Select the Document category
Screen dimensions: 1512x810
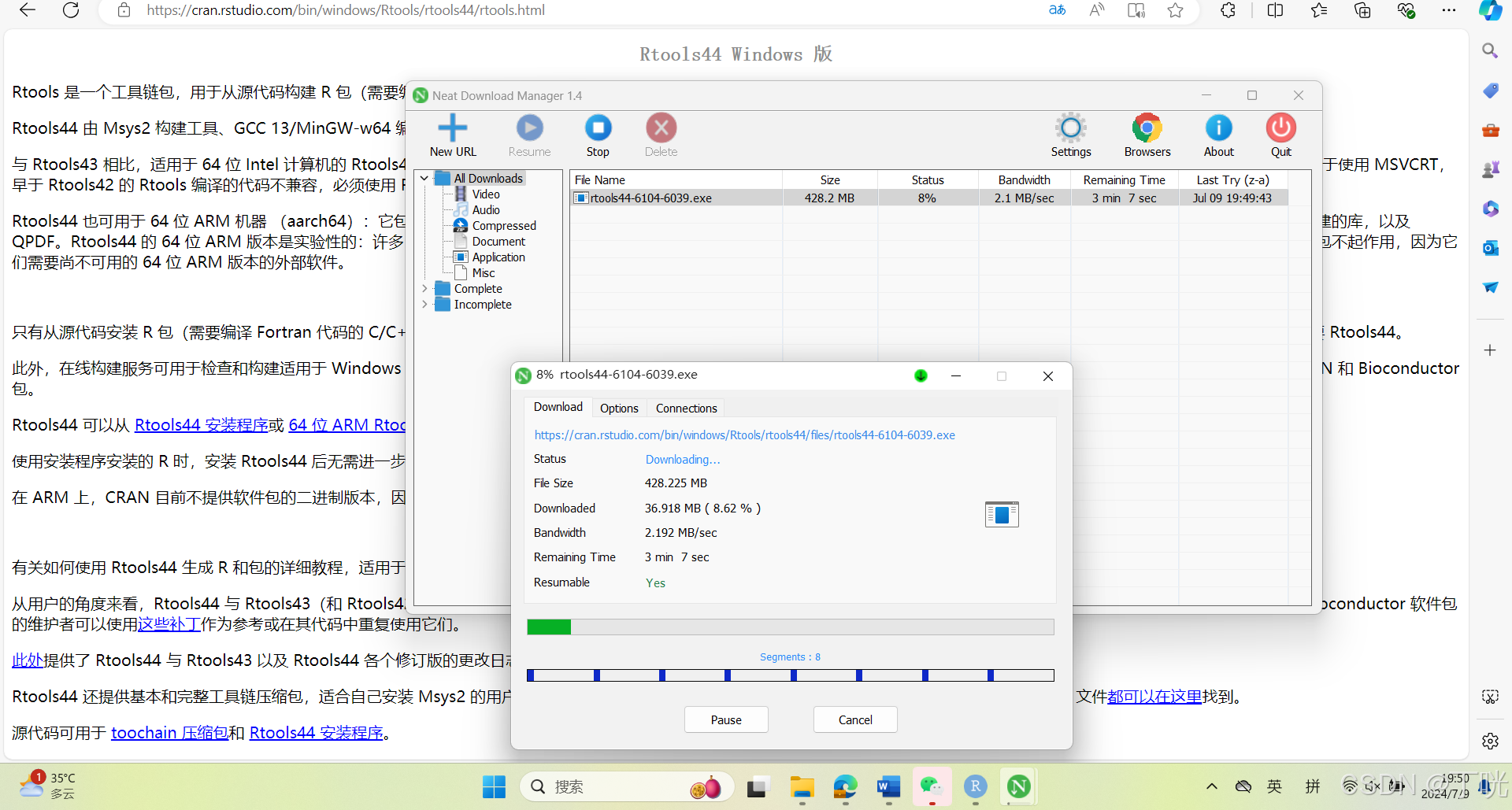point(498,242)
